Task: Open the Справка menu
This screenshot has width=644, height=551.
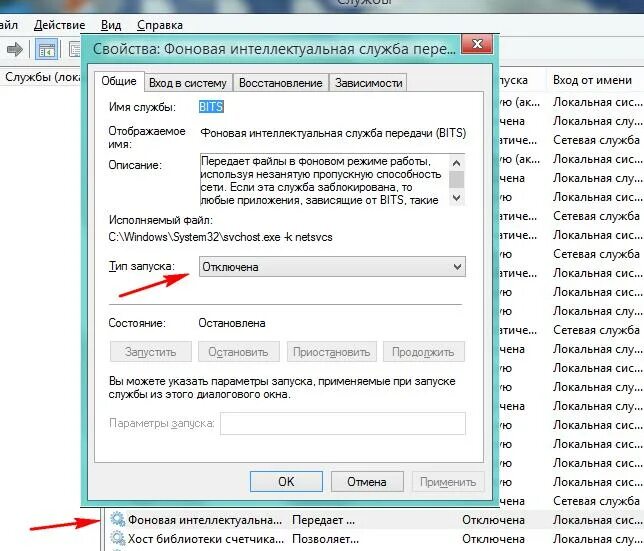Action: click(160, 25)
